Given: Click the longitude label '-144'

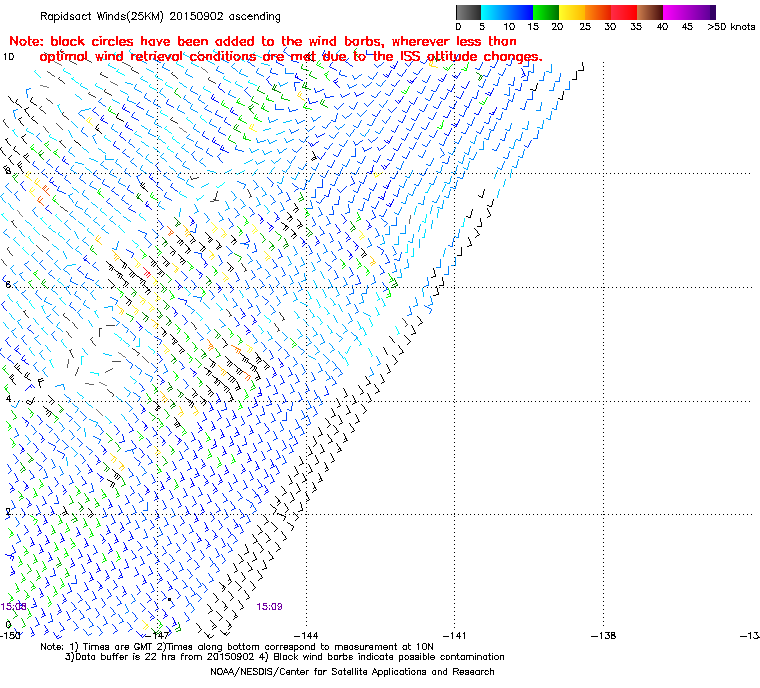Looking at the screenshot, I should (x=306, y=635).
